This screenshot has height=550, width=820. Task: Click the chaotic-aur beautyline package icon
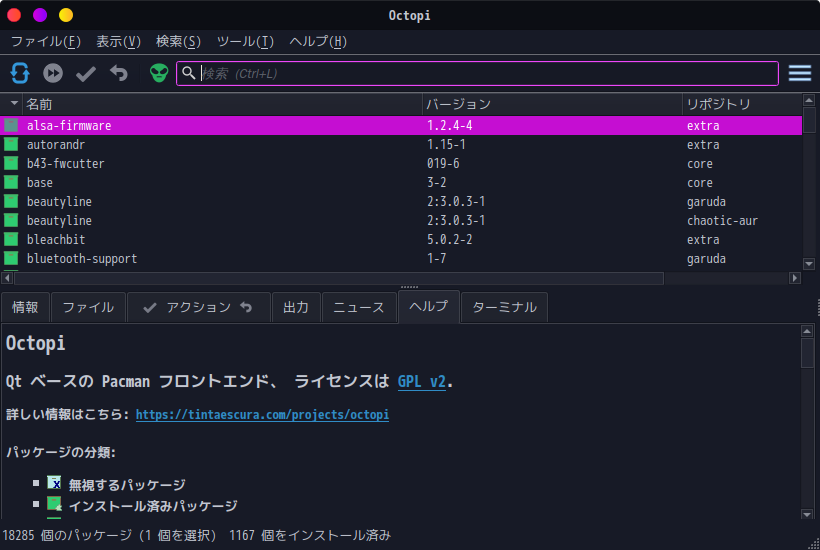pos(11,220)
